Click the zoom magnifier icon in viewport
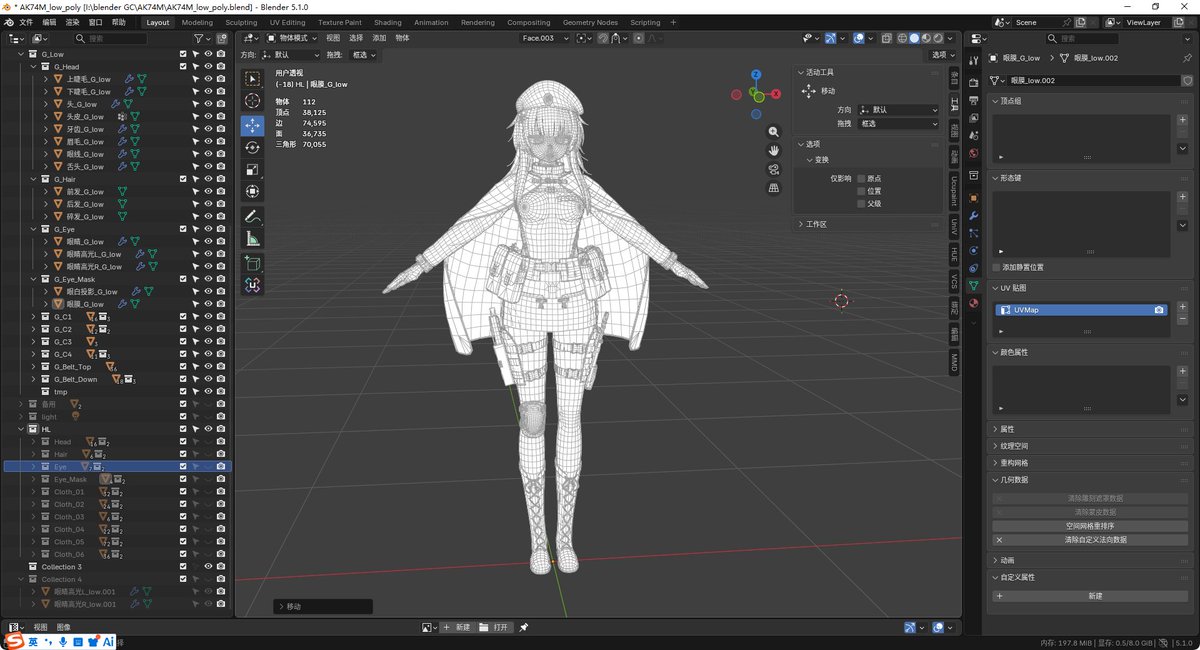The height and width of the screenshot is (650, 1200). 773,132
